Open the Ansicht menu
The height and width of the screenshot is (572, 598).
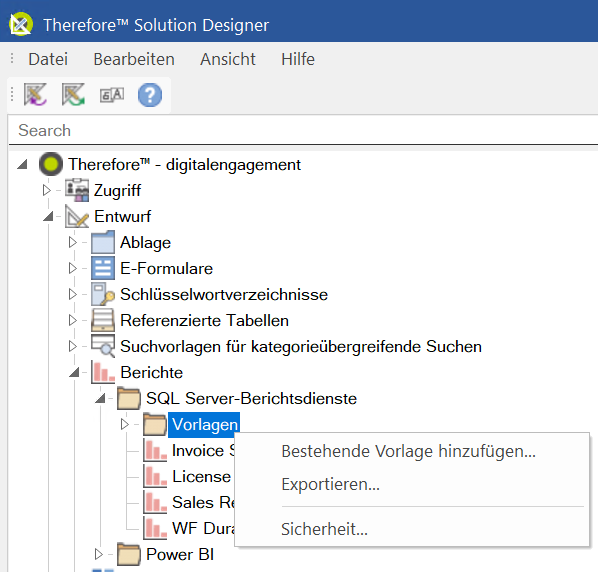(x=228, y=59)
